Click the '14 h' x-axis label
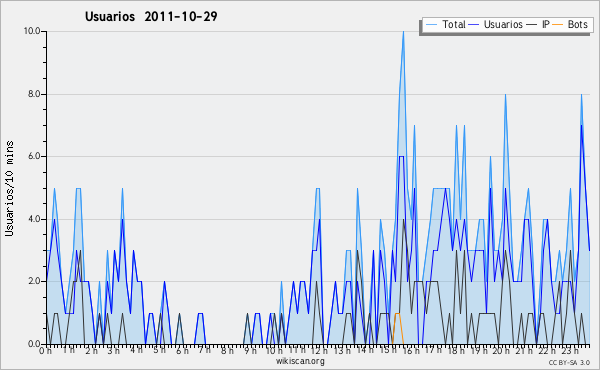Image resolution: width=600 pixels, height=370 pixels. [x=364, y=351]
